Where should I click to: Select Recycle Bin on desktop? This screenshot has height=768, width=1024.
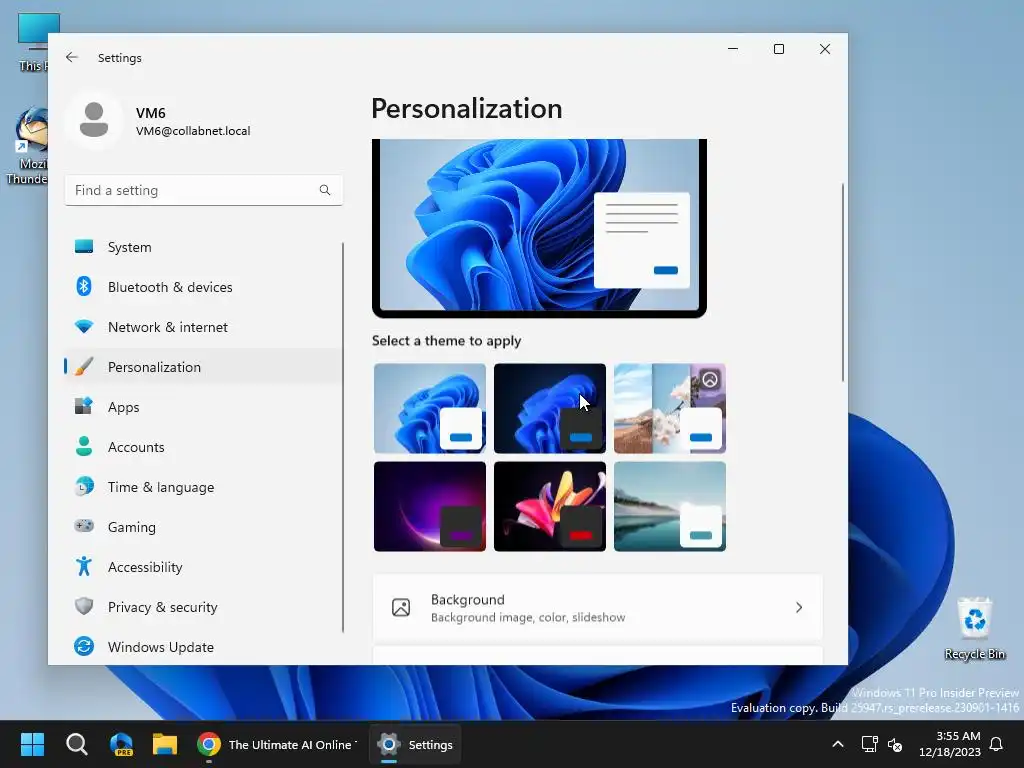[974, 628]
